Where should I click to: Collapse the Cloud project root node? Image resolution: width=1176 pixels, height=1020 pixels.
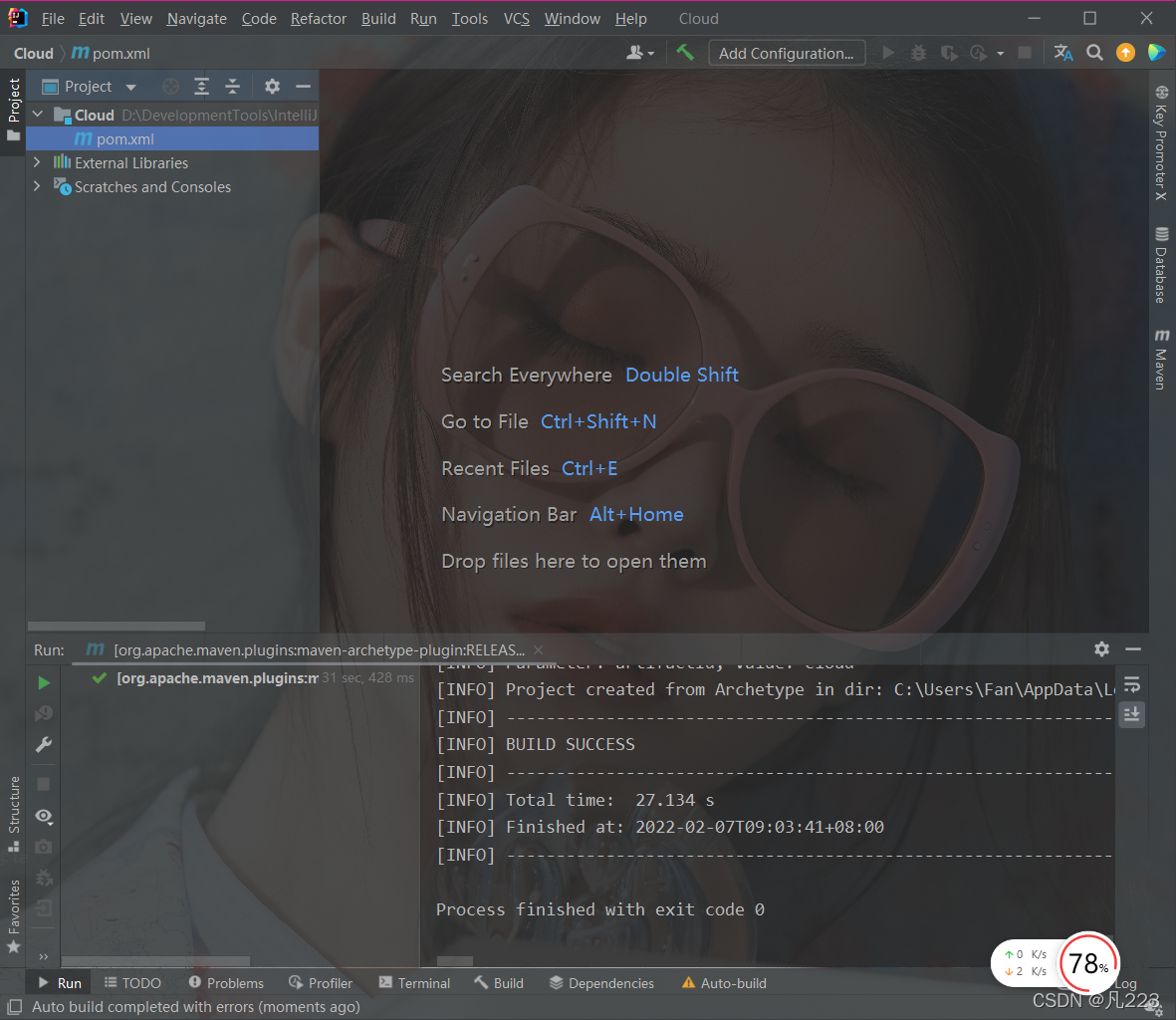pyautogui.click(x=38, y=114)
